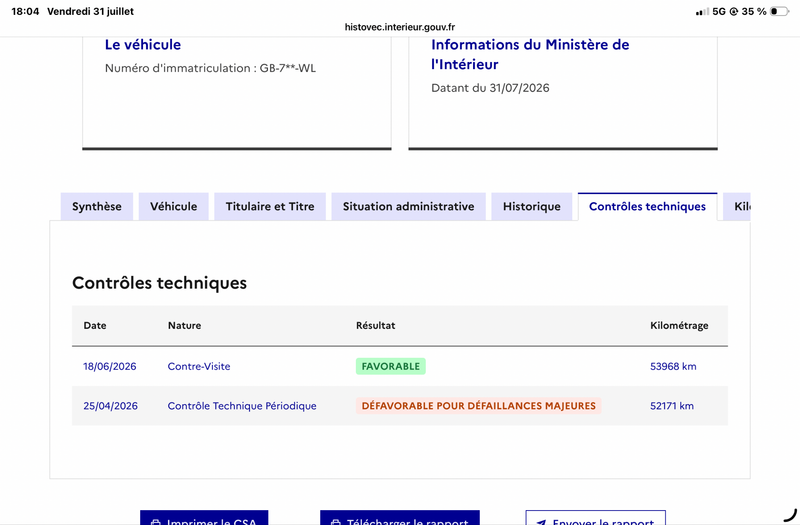The image size is (800, 525).
Task: Open the Synthèse tab
Action: (x=97, y=207)
